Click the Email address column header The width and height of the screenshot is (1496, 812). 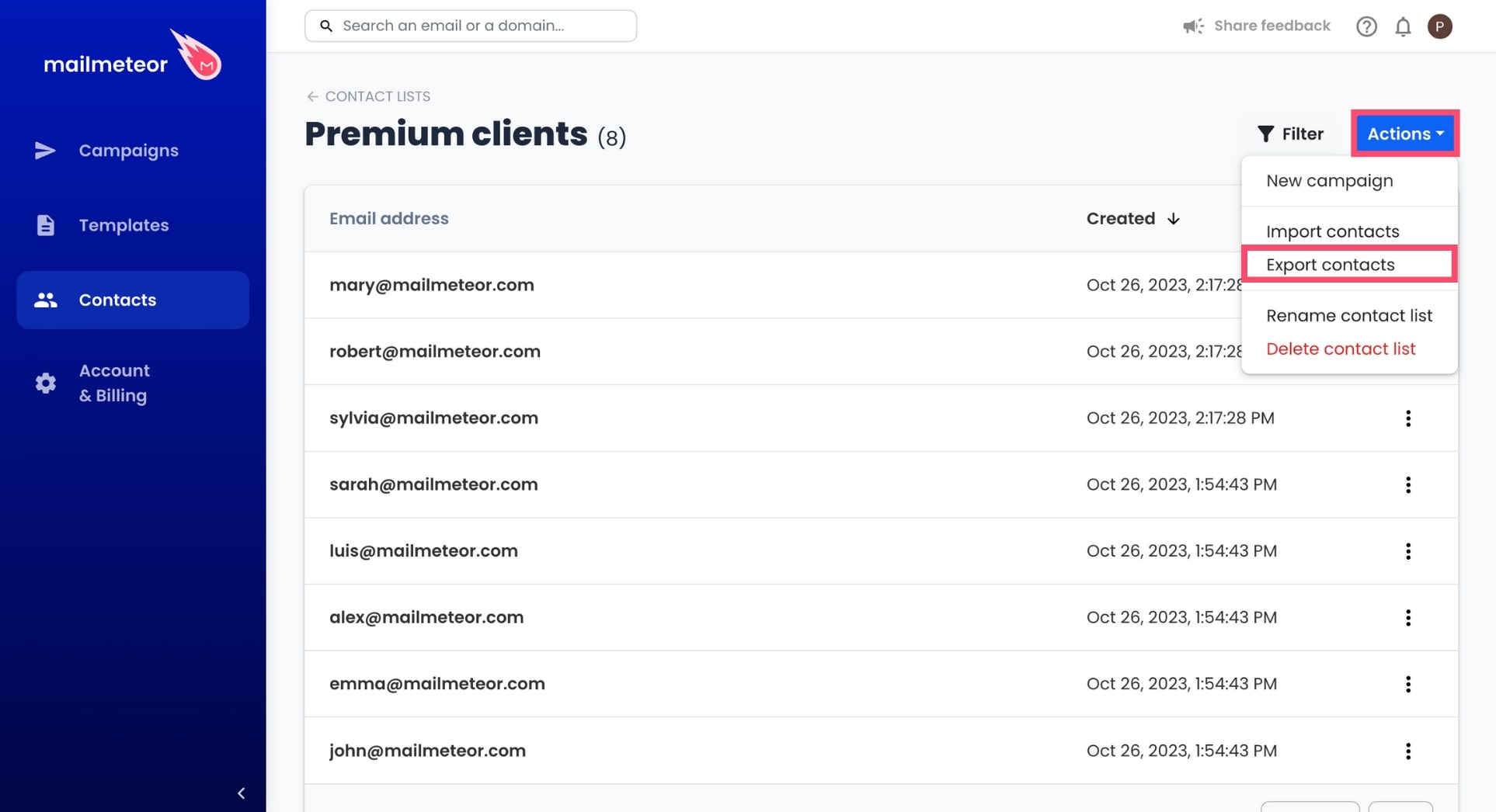click(389, 219)
